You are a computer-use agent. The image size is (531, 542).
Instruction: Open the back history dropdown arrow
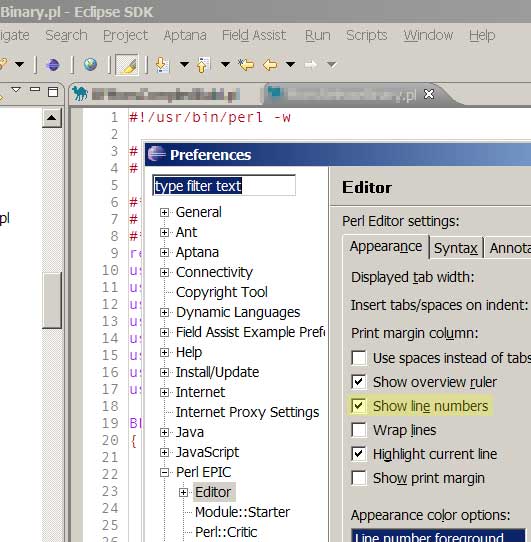coord(290,64)
